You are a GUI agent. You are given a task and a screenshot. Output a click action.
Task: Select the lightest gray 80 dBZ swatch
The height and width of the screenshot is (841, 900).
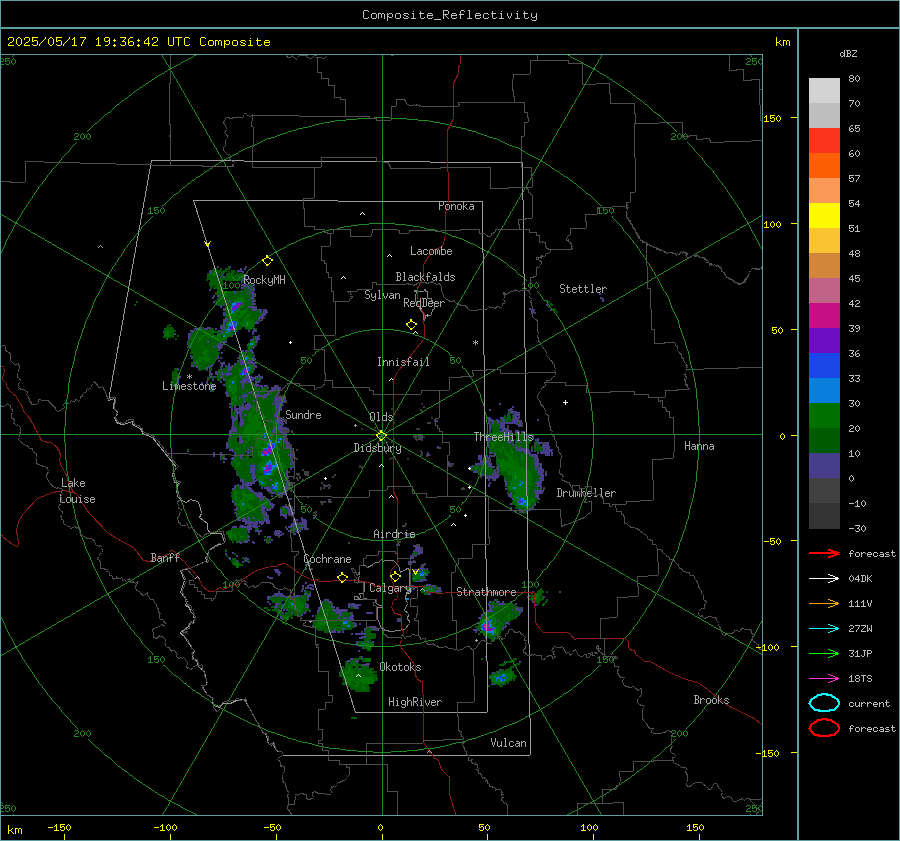pos(824,90)
